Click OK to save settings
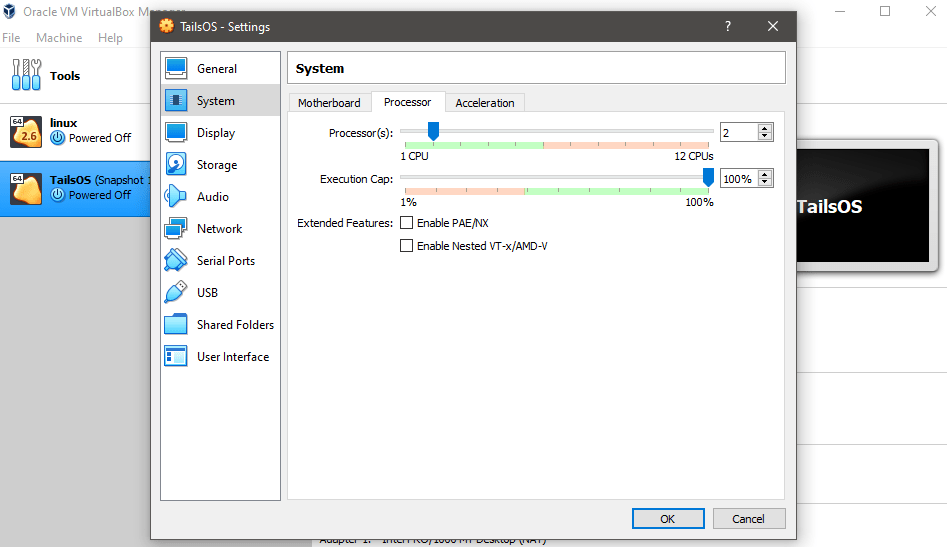The width and height of the screenshot is (947, 547). point(668,519)
